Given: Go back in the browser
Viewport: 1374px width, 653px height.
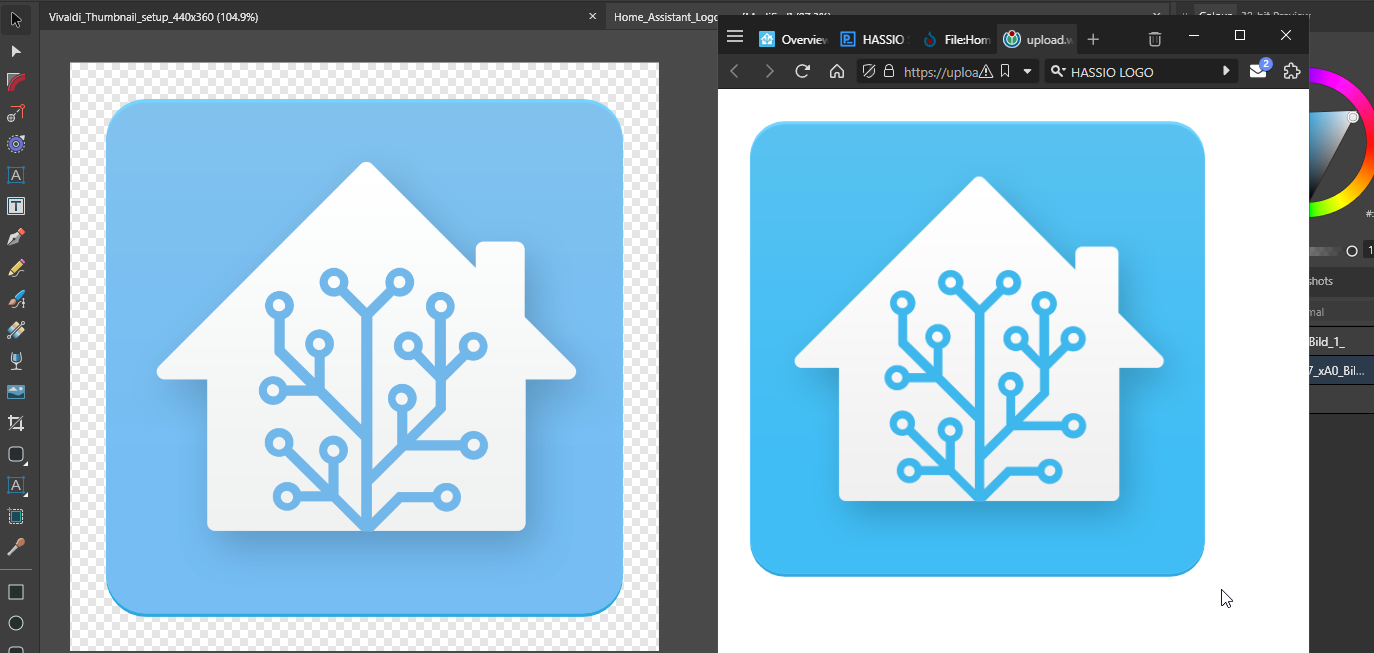Looking at the screenshot, I should pos(735,71).
